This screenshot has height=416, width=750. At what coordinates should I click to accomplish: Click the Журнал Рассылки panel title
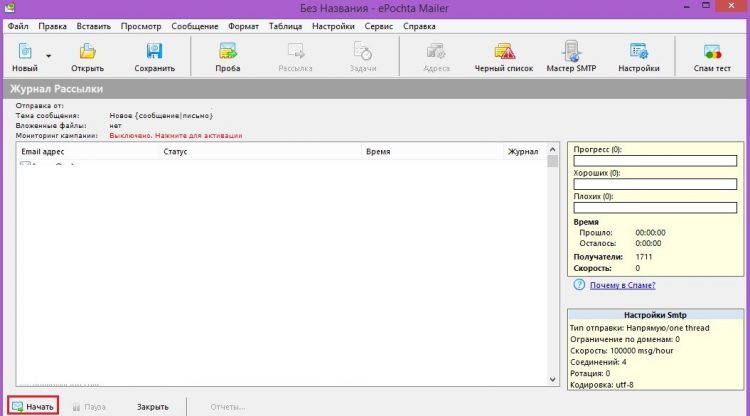pos(56,89)
